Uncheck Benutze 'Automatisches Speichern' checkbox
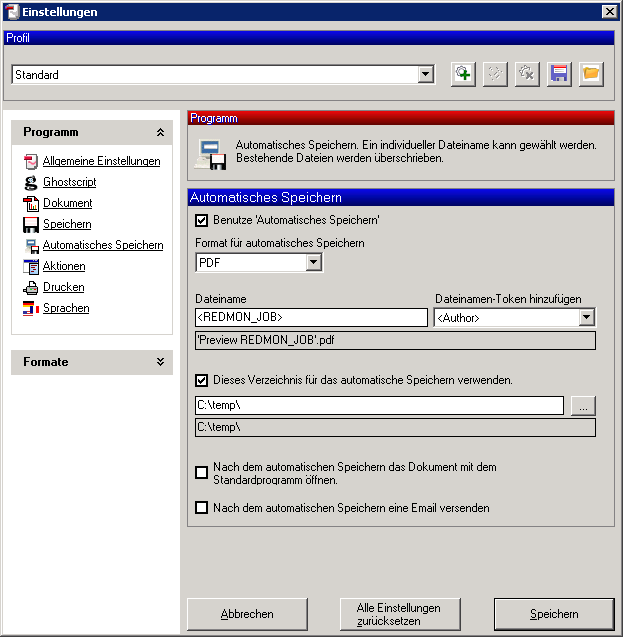The width and height of the screenshot is (623, 637). pyautogui.click(x=201, y=220)
